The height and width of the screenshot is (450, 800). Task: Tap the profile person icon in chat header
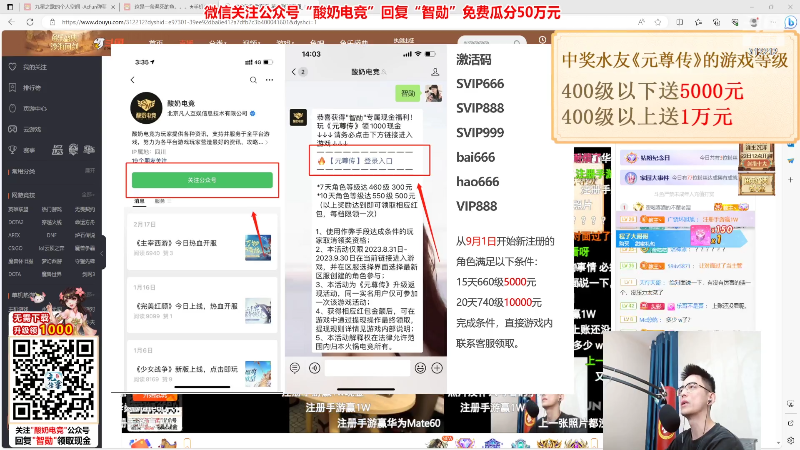[x=435, y=72]
